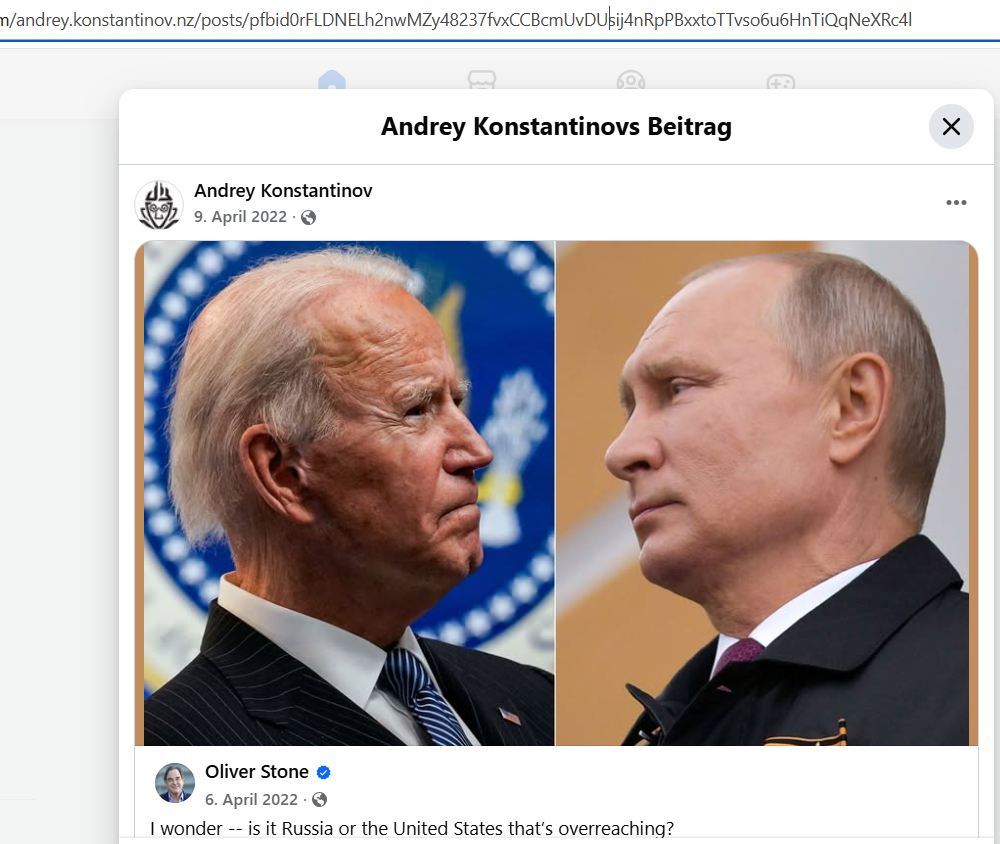The height and width of the screenshot is (844, 1000).
Task: Click the 6. April 2022 shared post date
Action: point(251,799)
